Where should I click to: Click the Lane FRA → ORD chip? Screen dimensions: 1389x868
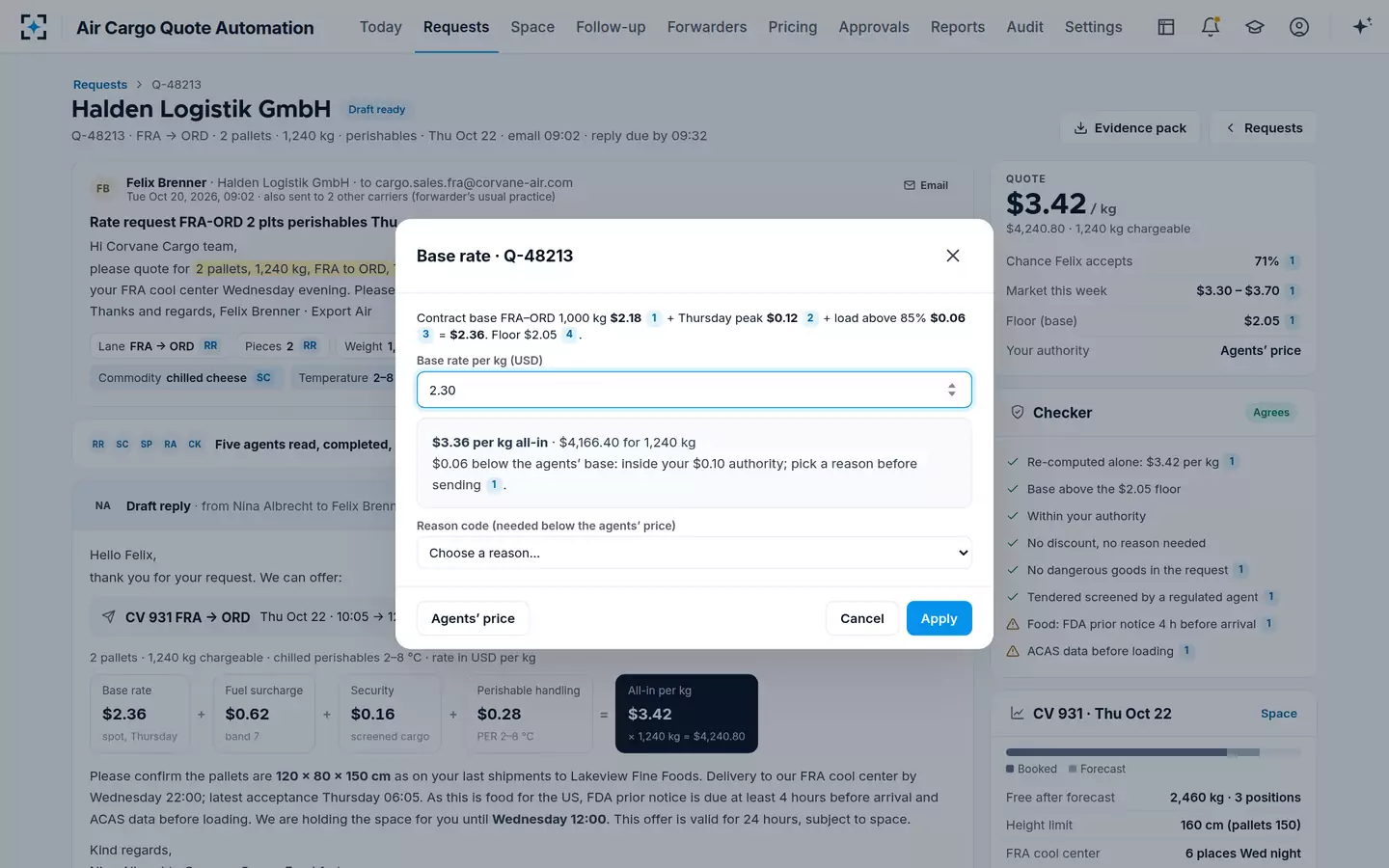(x=158, y=346)
